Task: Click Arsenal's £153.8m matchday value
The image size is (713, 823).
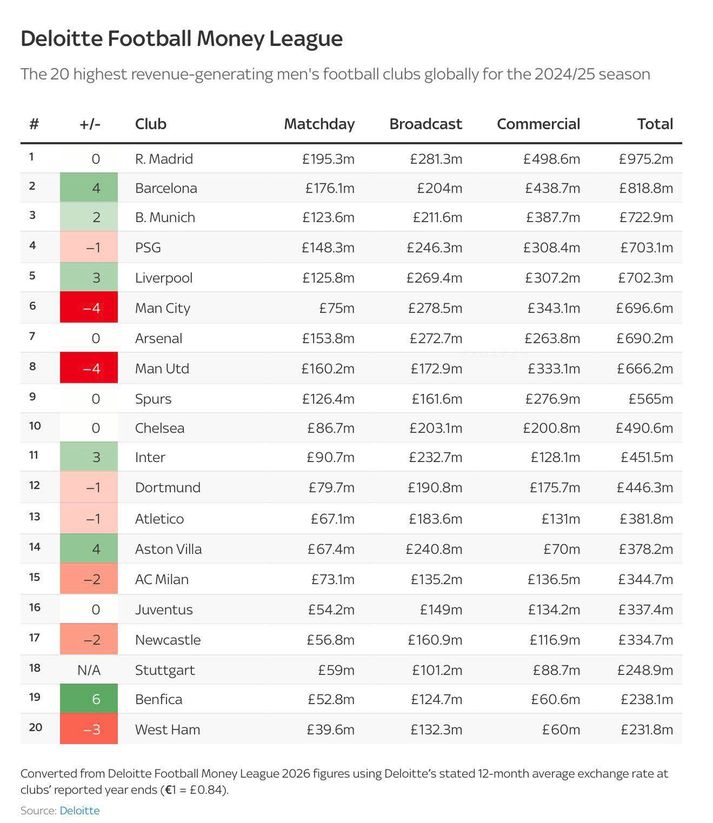Action: click(328, 338)
